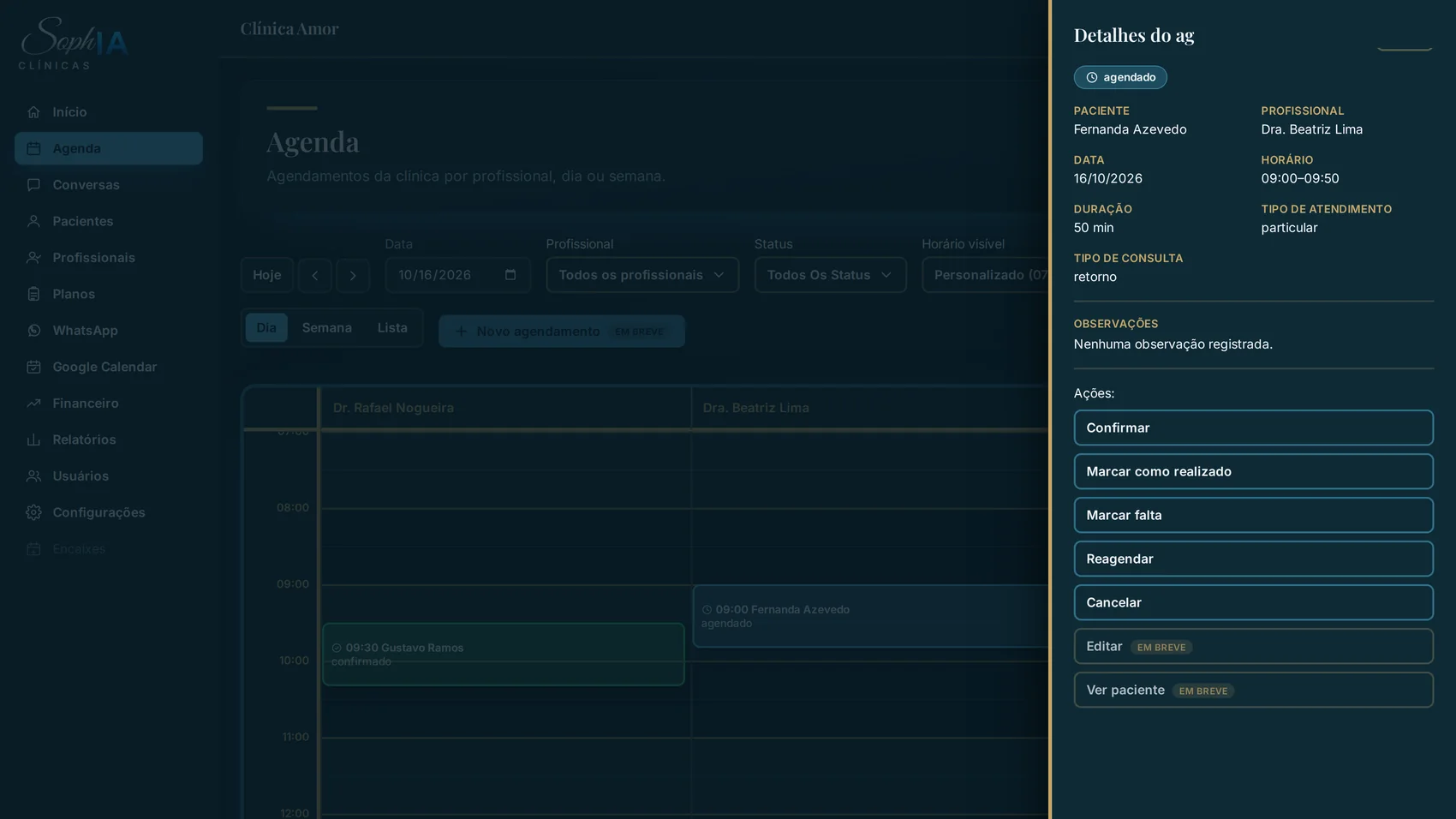This screenshot has height=819, width=1456.
Task: Open Agenda in the sidebar menu
Action: (x=109, y=148)
